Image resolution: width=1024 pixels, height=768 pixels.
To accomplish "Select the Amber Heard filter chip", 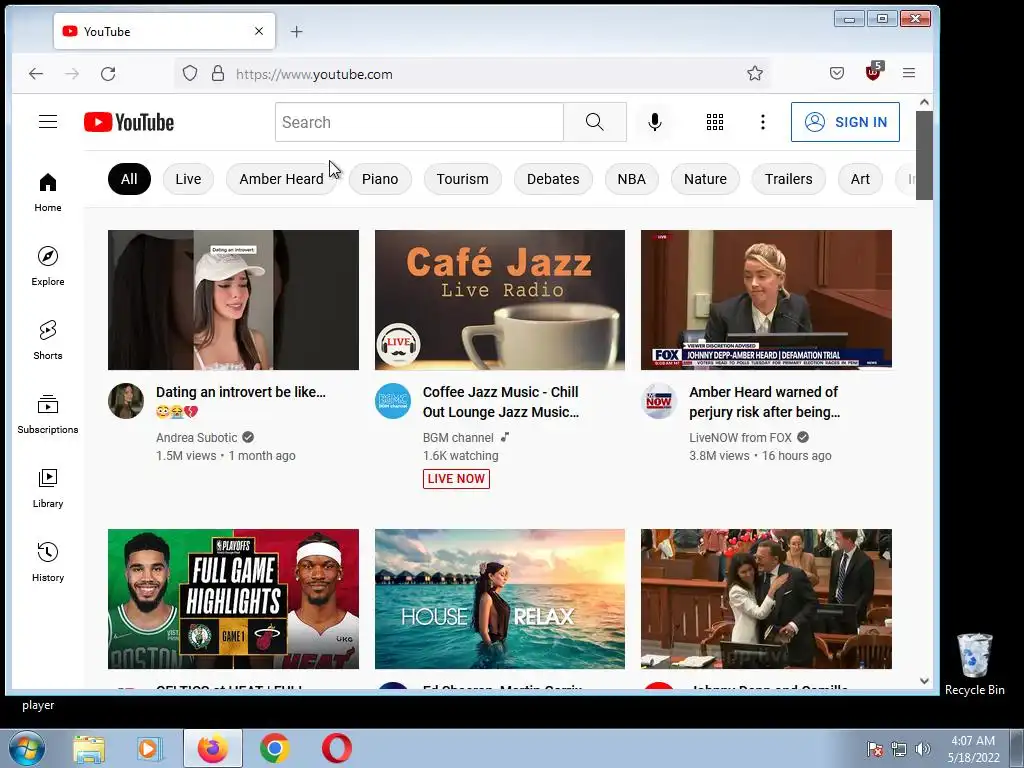I will (x=281, y=179).
